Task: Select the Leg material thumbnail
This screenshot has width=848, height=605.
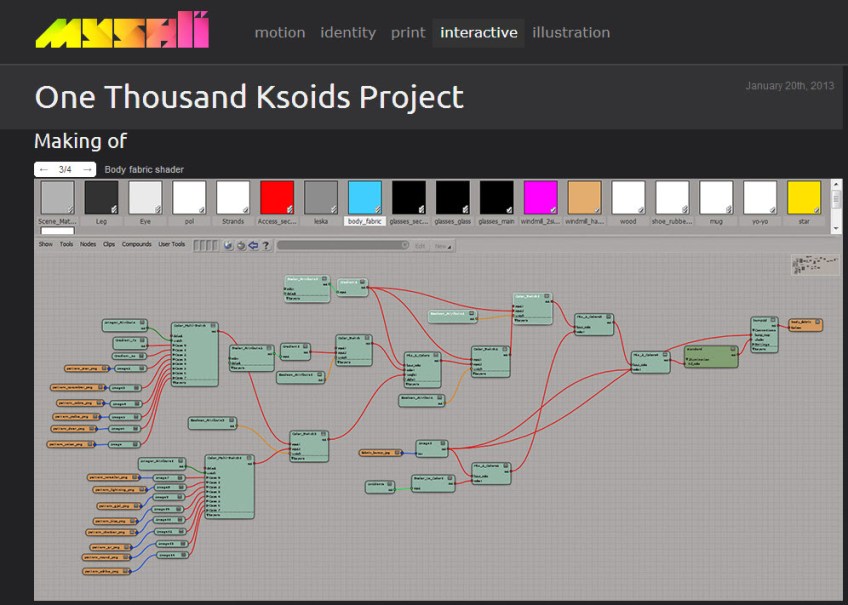Action: [x=101, y=198]
